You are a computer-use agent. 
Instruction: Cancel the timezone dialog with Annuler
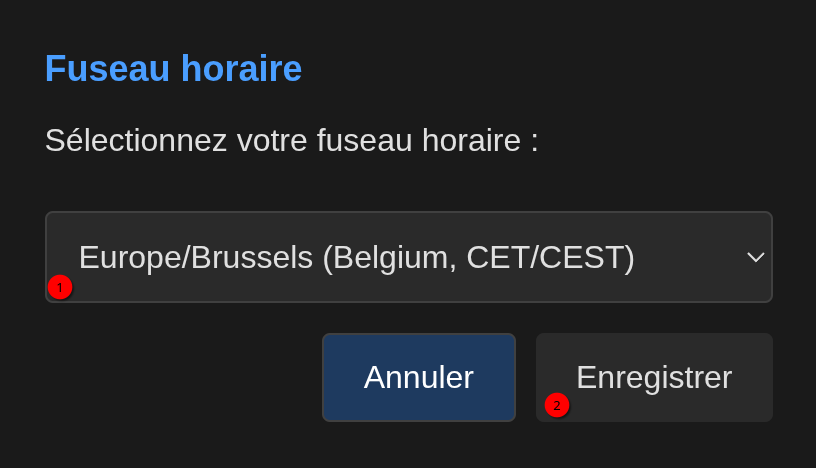click(x=418, y=377)
